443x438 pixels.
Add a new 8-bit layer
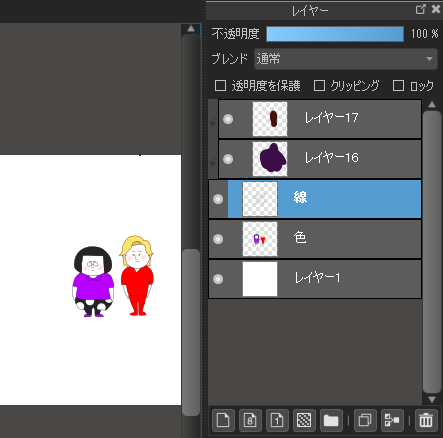click(250, 420)
